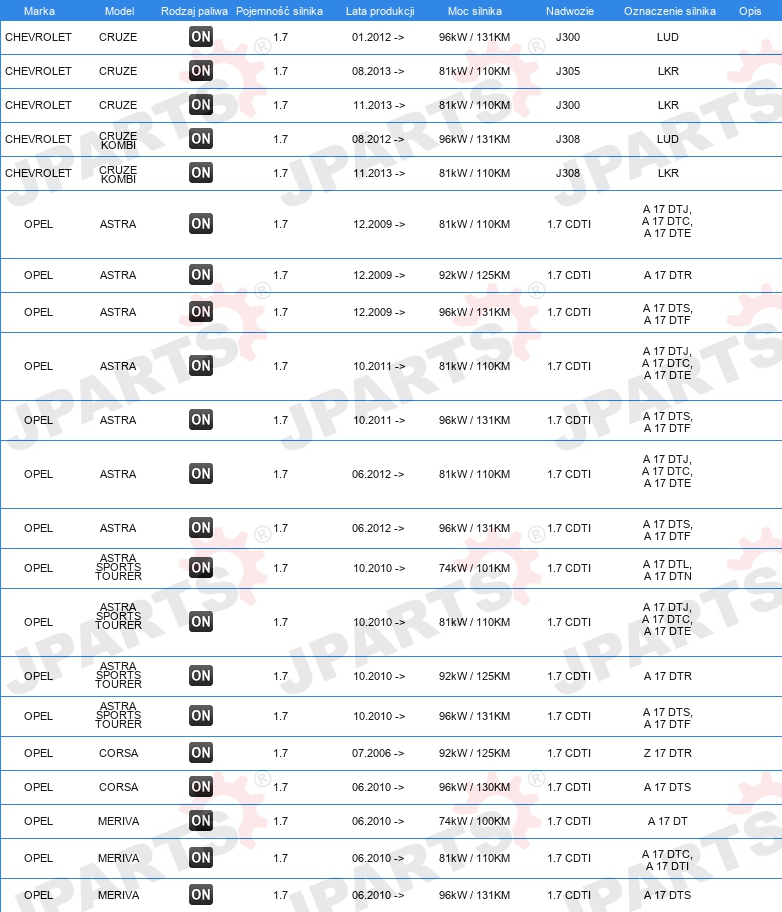Select engine code A 17 DT in Meriva row
This screenshot has width=782, height=912.
(x=668, y=821)
